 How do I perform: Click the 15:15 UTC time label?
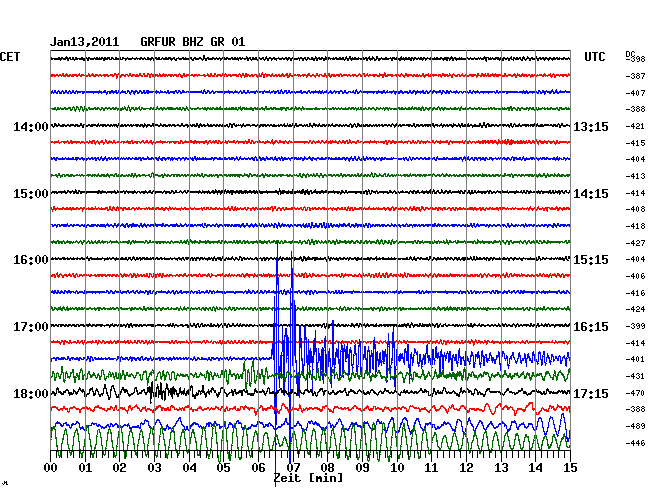coord(591,260)
